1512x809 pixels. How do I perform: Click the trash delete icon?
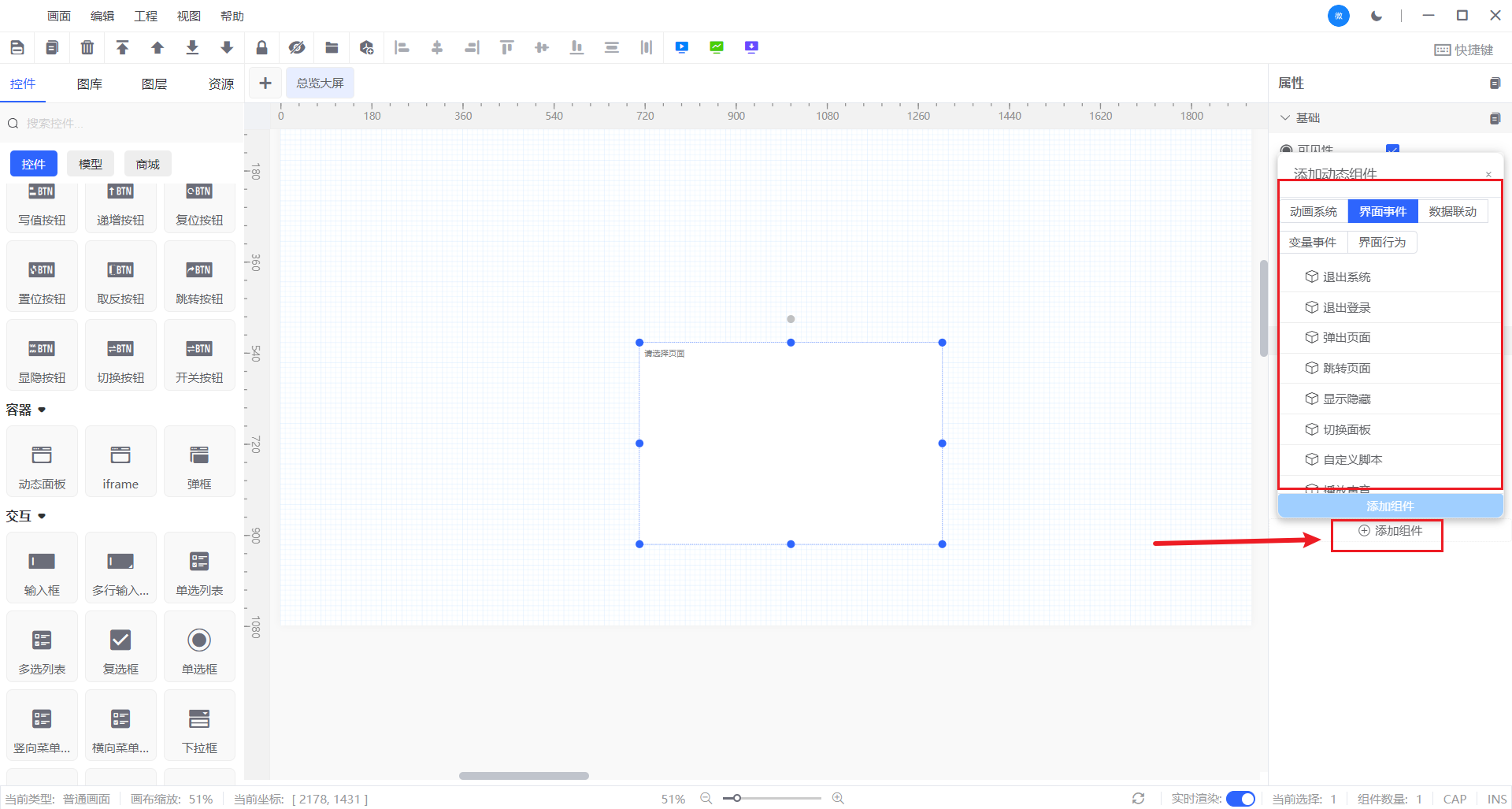click(87, 48)
